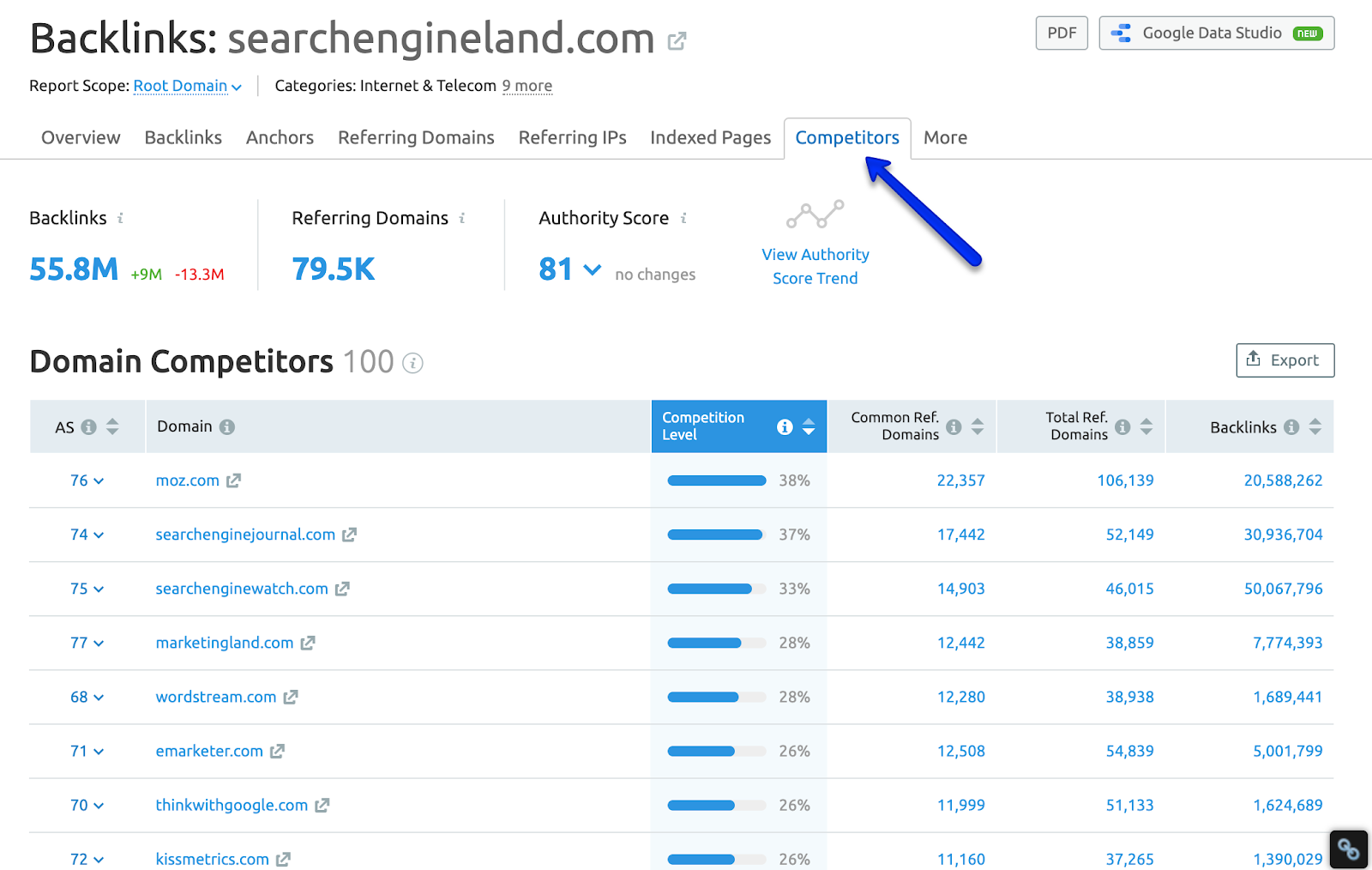Screen dimensions: 1372x870
Task: Show info for Domain Competitors heading
Action: 412,363
